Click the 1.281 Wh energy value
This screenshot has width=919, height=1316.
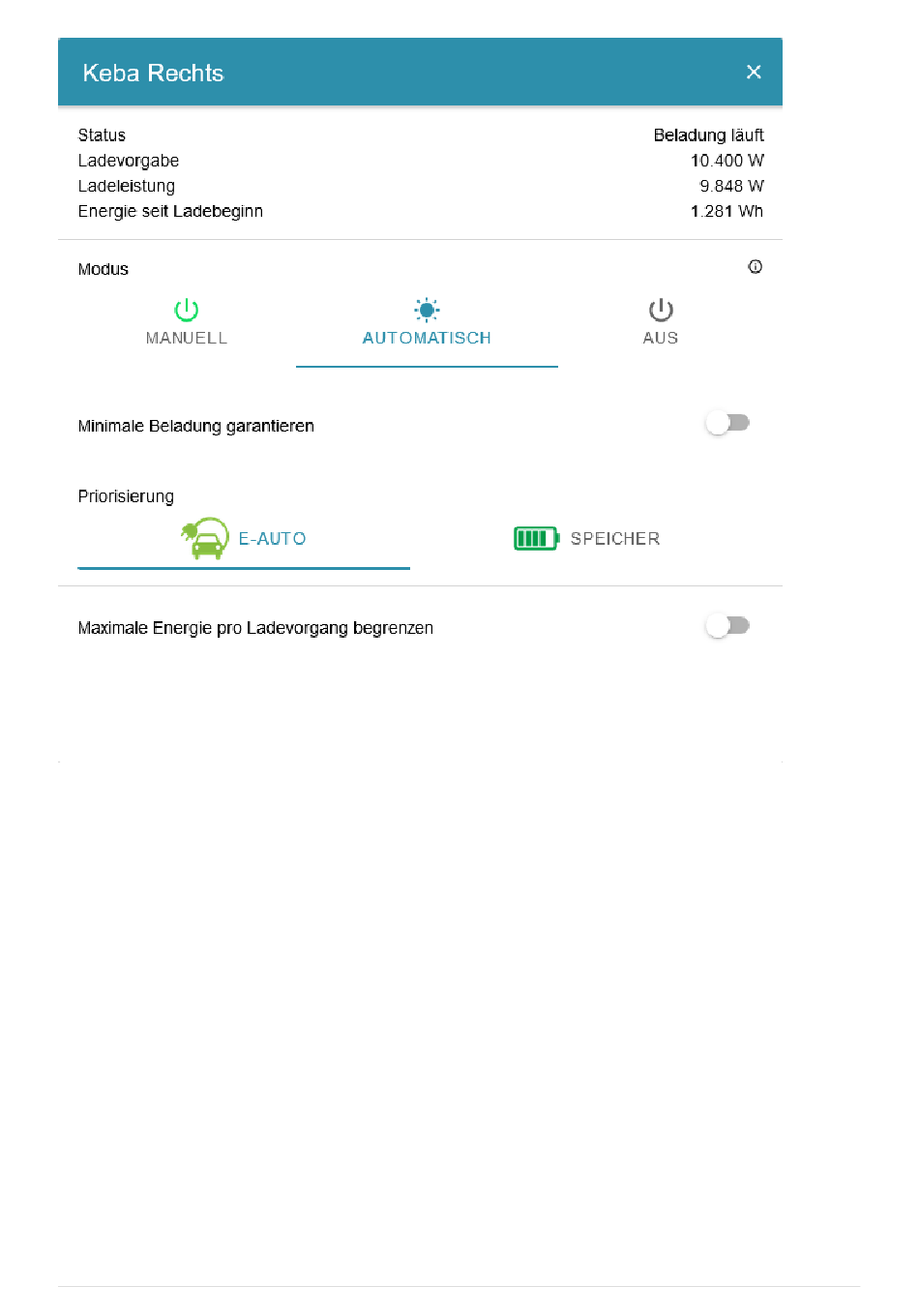click(x=726, y=211)
